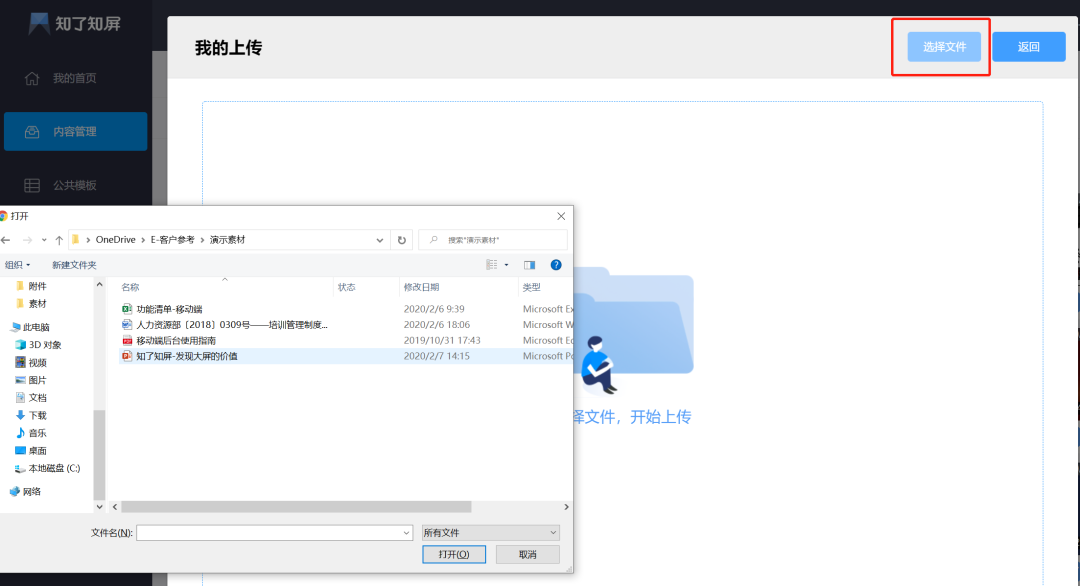Expand the address bar history dropdown
Viewport: 1080px width, 586px height.
[x=380, y=240]
